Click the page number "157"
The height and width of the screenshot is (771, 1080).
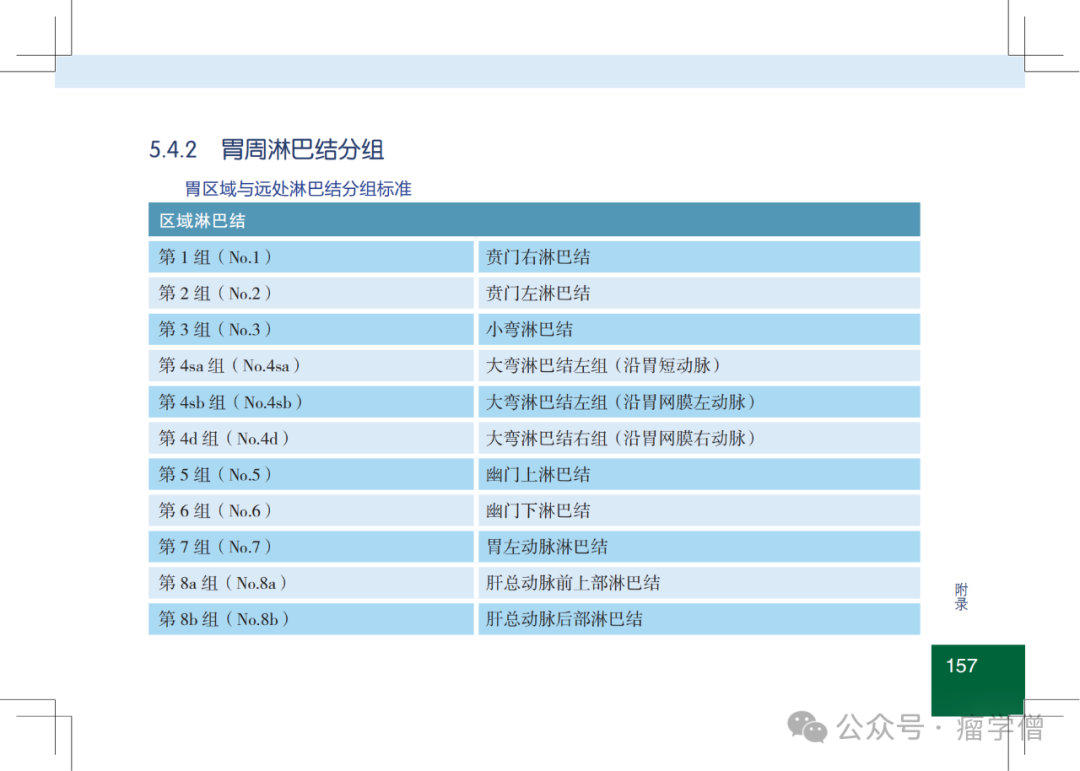click(x=962, y=666)
